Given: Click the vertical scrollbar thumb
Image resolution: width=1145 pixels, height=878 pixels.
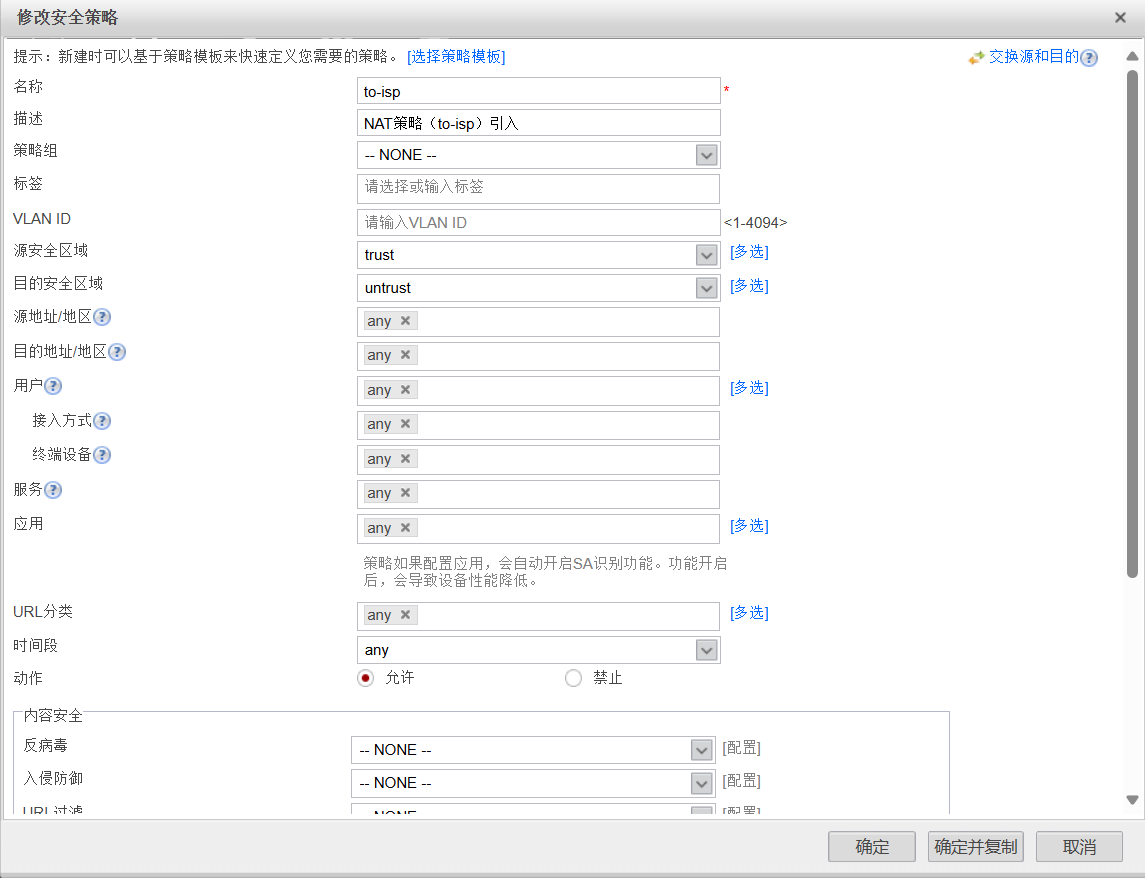Looking at the screenshot, I should coord(1132,324).
